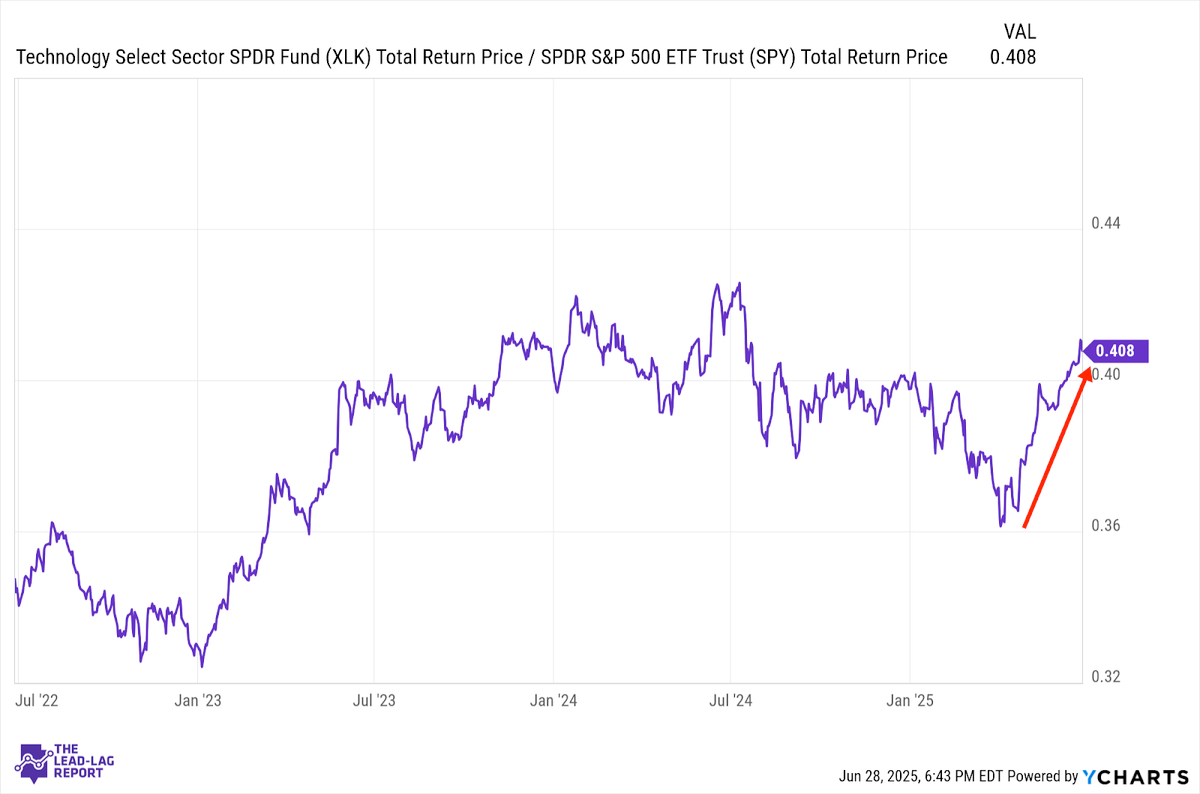Click the 0.40 y-axis label
The width and height of the screenshot is (1200, 794).
(1106, 374)
